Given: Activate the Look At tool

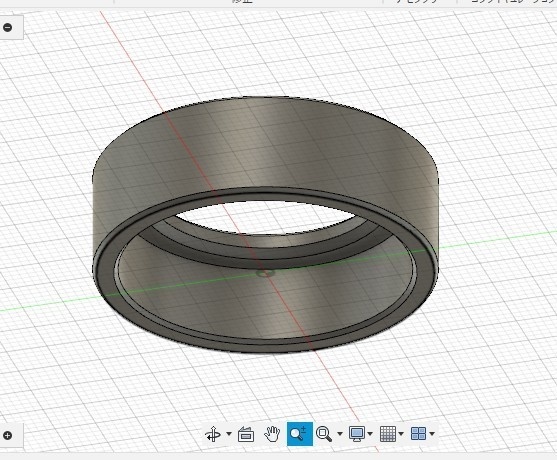Looking at the screenshot, I should click(246, 434).
